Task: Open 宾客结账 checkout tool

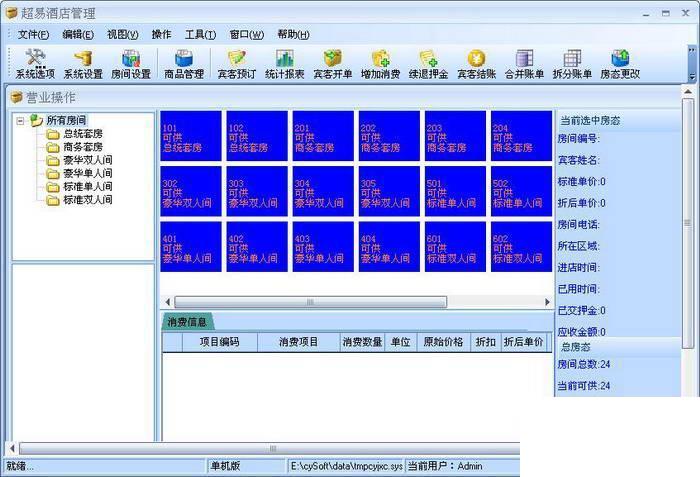Action: pyautogui.click(x=476, y=64)
